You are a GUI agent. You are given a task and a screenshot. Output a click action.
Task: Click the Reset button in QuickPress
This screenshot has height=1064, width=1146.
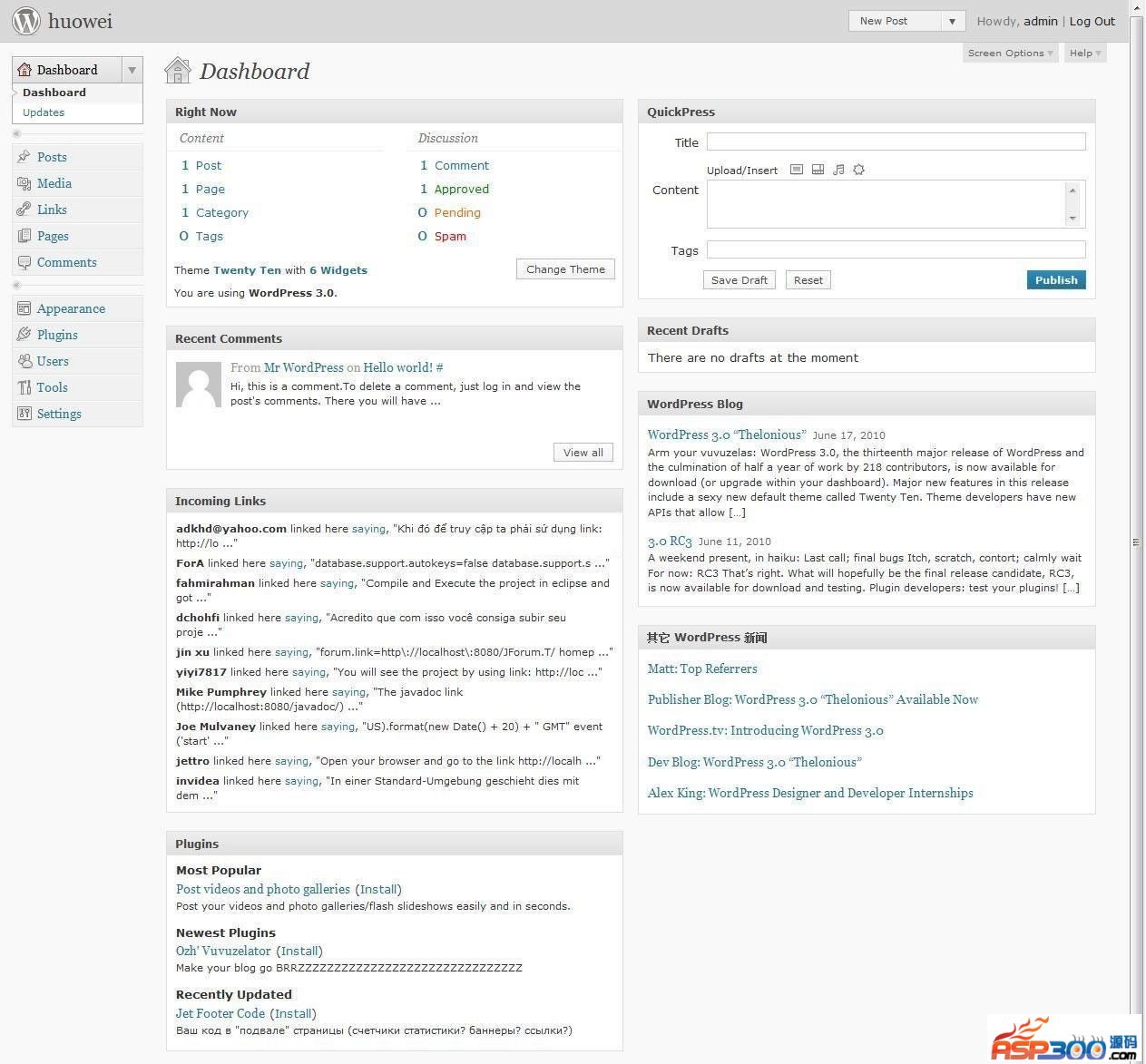click(x=808, y=280)
